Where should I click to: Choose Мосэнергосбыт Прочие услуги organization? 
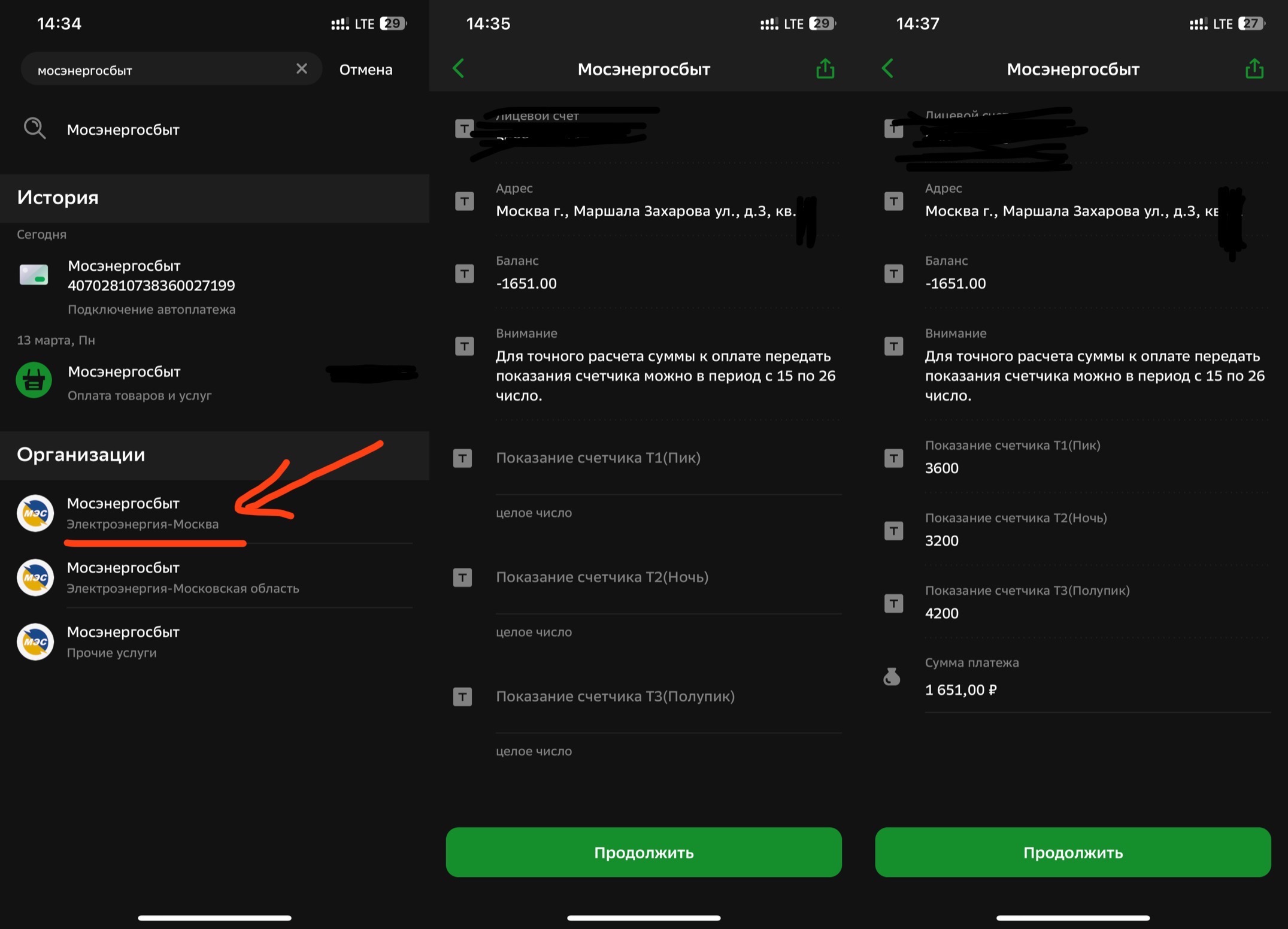(215, 641)
